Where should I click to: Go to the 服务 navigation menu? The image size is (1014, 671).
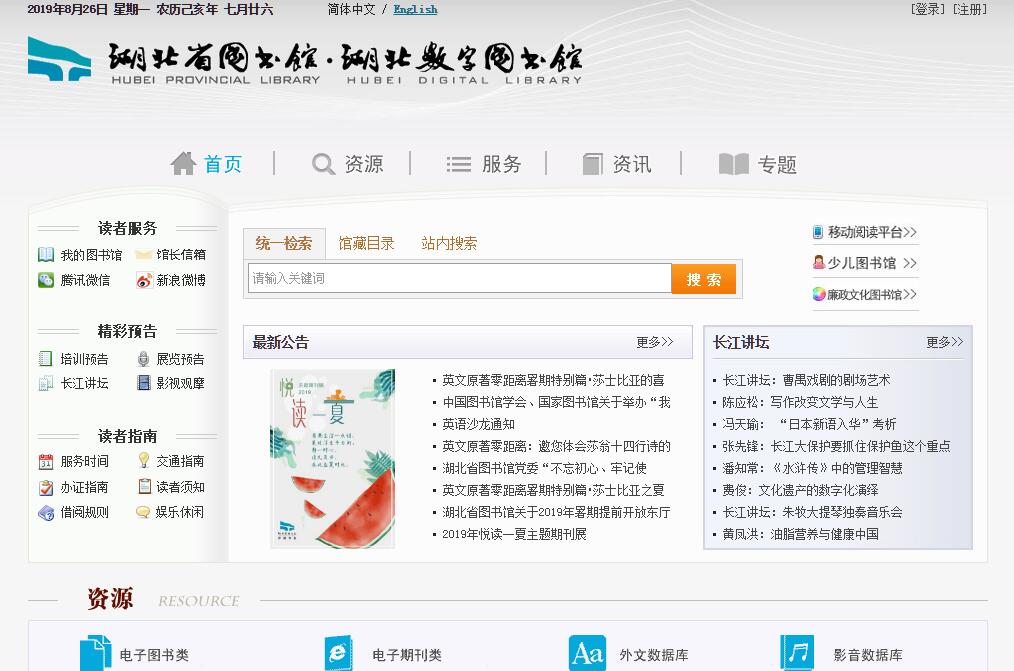click(x=485, y=164)
